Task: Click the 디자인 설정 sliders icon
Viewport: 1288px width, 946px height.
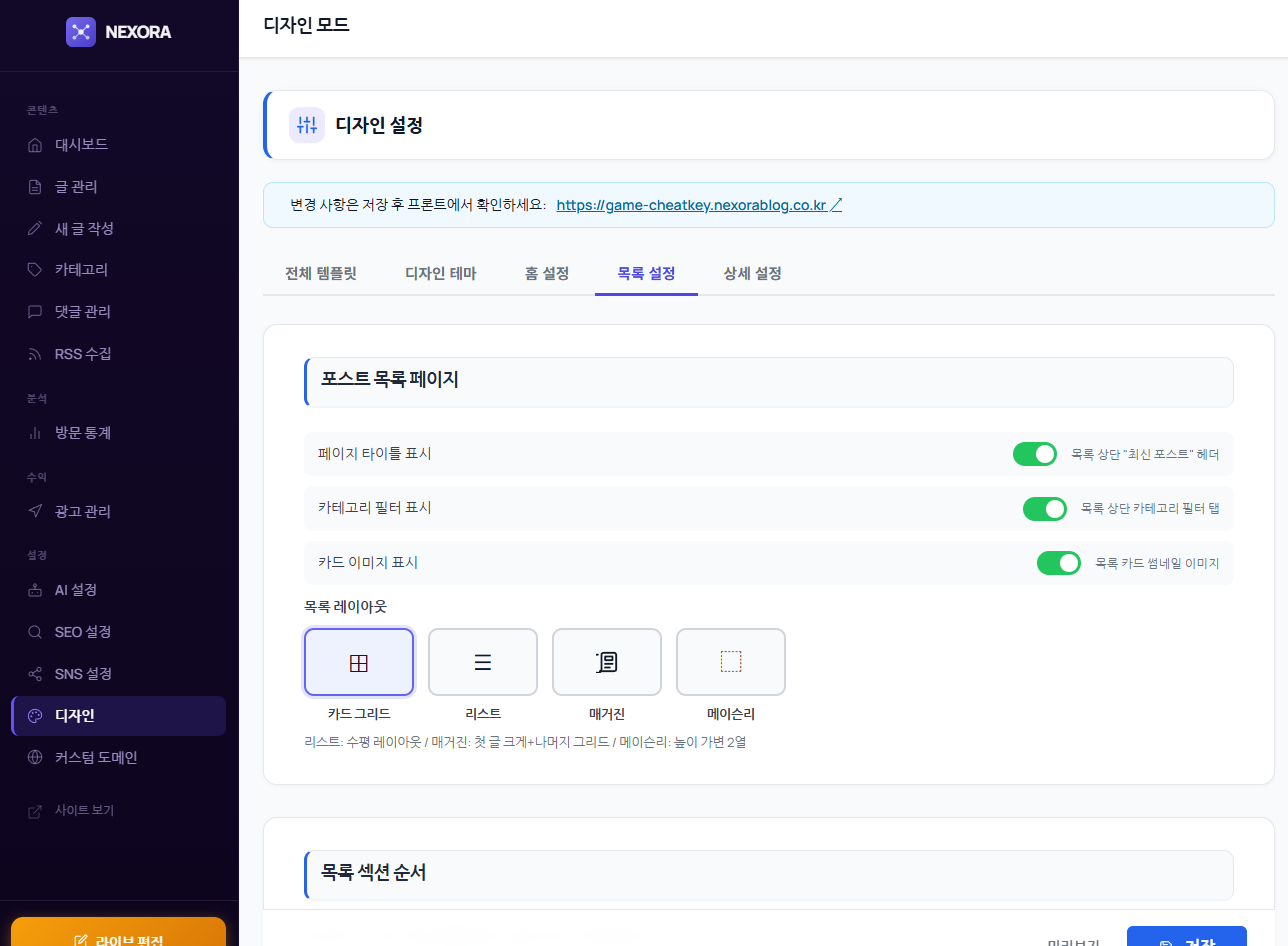Action: [306, 125]
